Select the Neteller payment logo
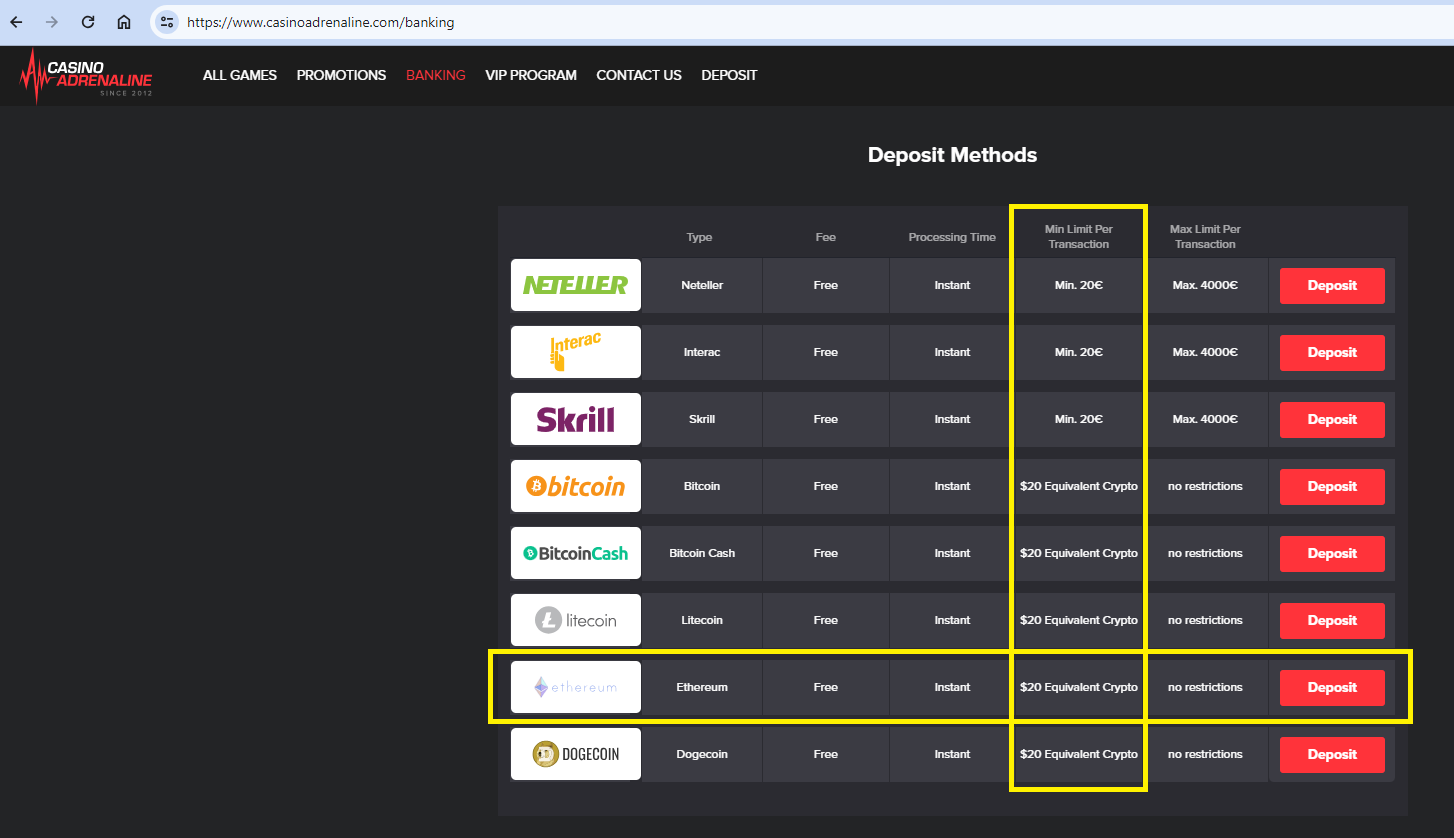The height and width of the screenshot is (838, 1454). pos(575,285)
